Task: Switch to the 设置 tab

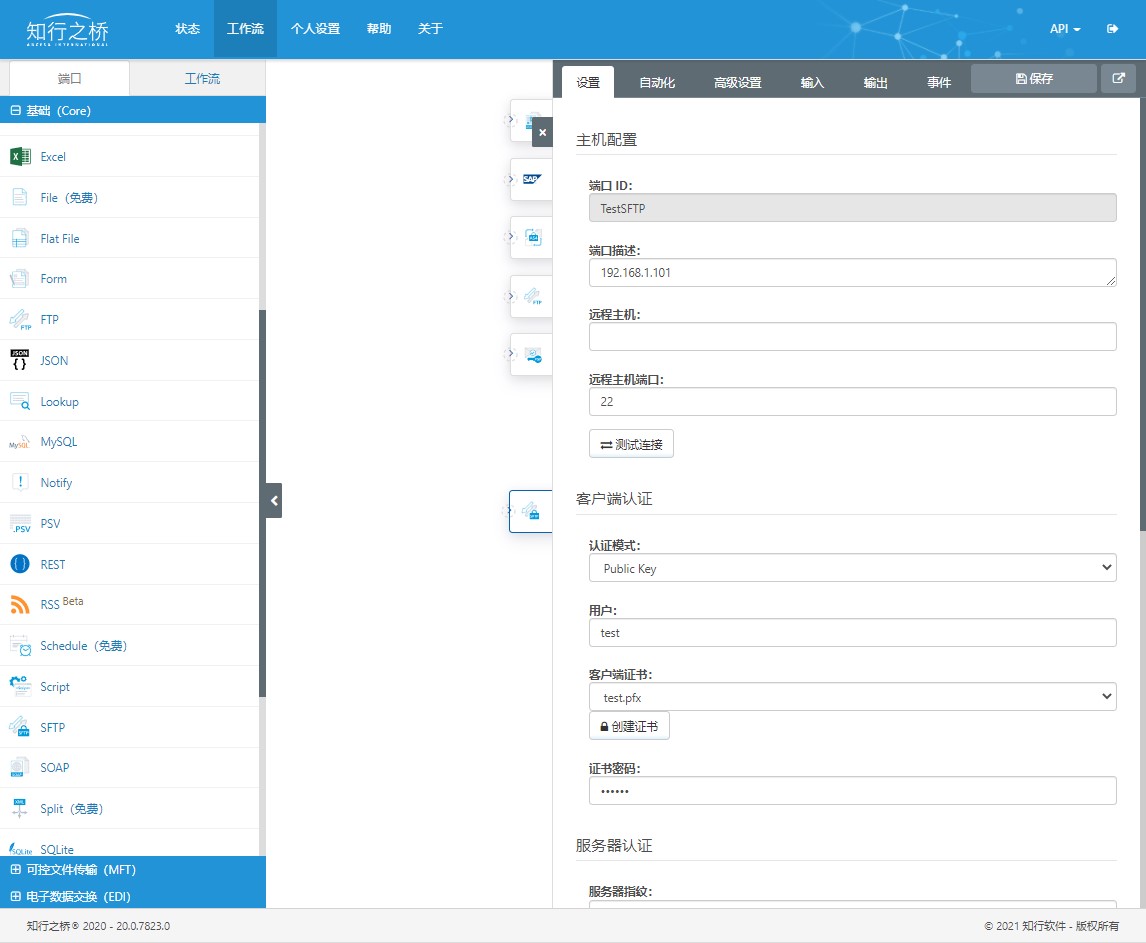Action: pyautogui.click(x=588, y=82)
